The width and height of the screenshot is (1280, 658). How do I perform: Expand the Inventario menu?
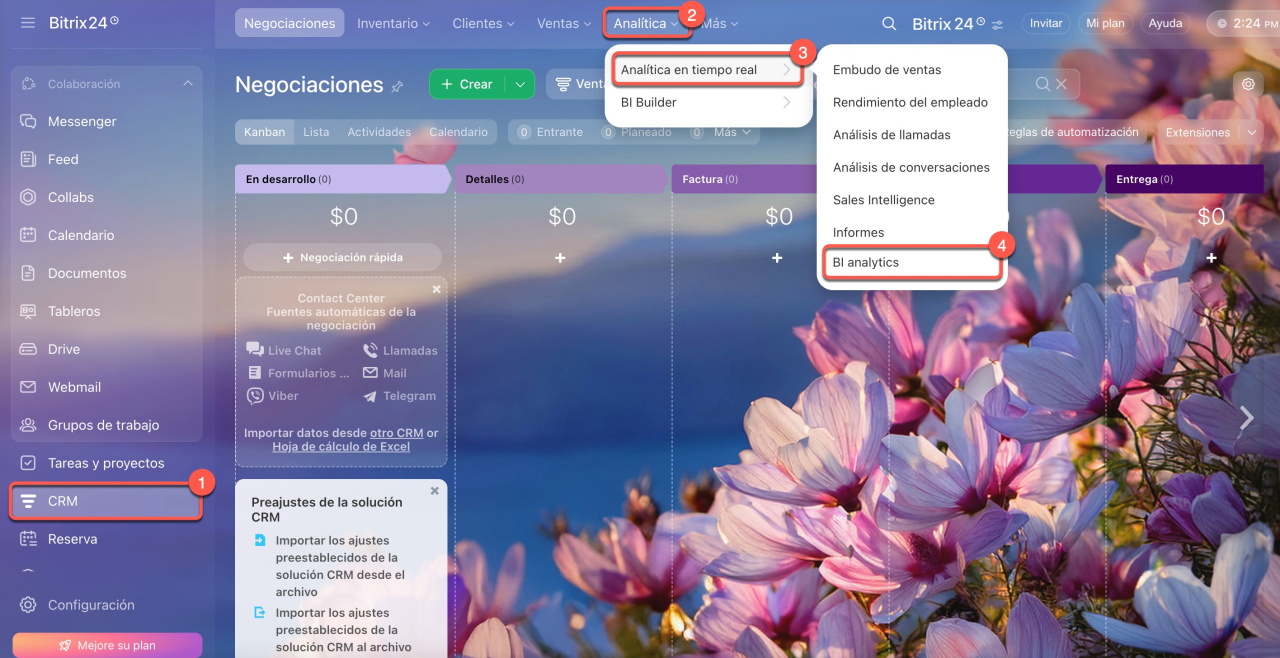click(393, 23)
